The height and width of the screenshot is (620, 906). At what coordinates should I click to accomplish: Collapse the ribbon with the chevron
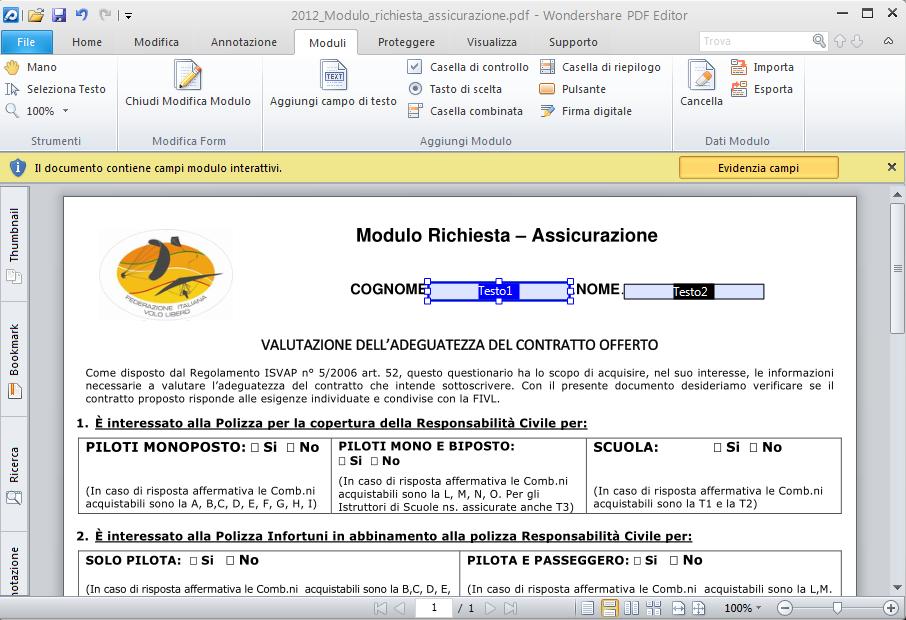click(888, 41)
